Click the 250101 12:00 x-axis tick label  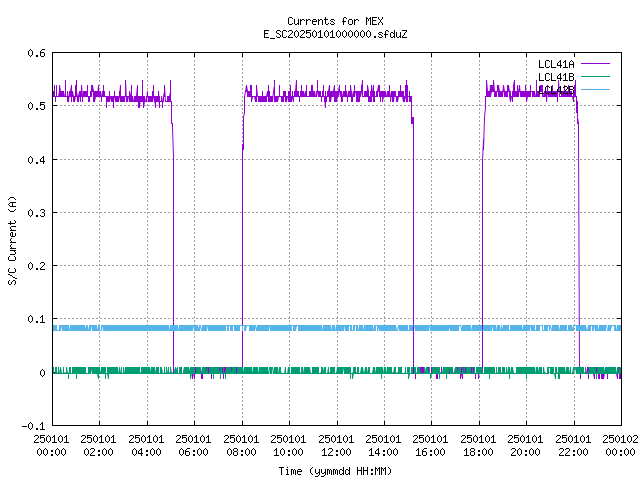(336, 446)
